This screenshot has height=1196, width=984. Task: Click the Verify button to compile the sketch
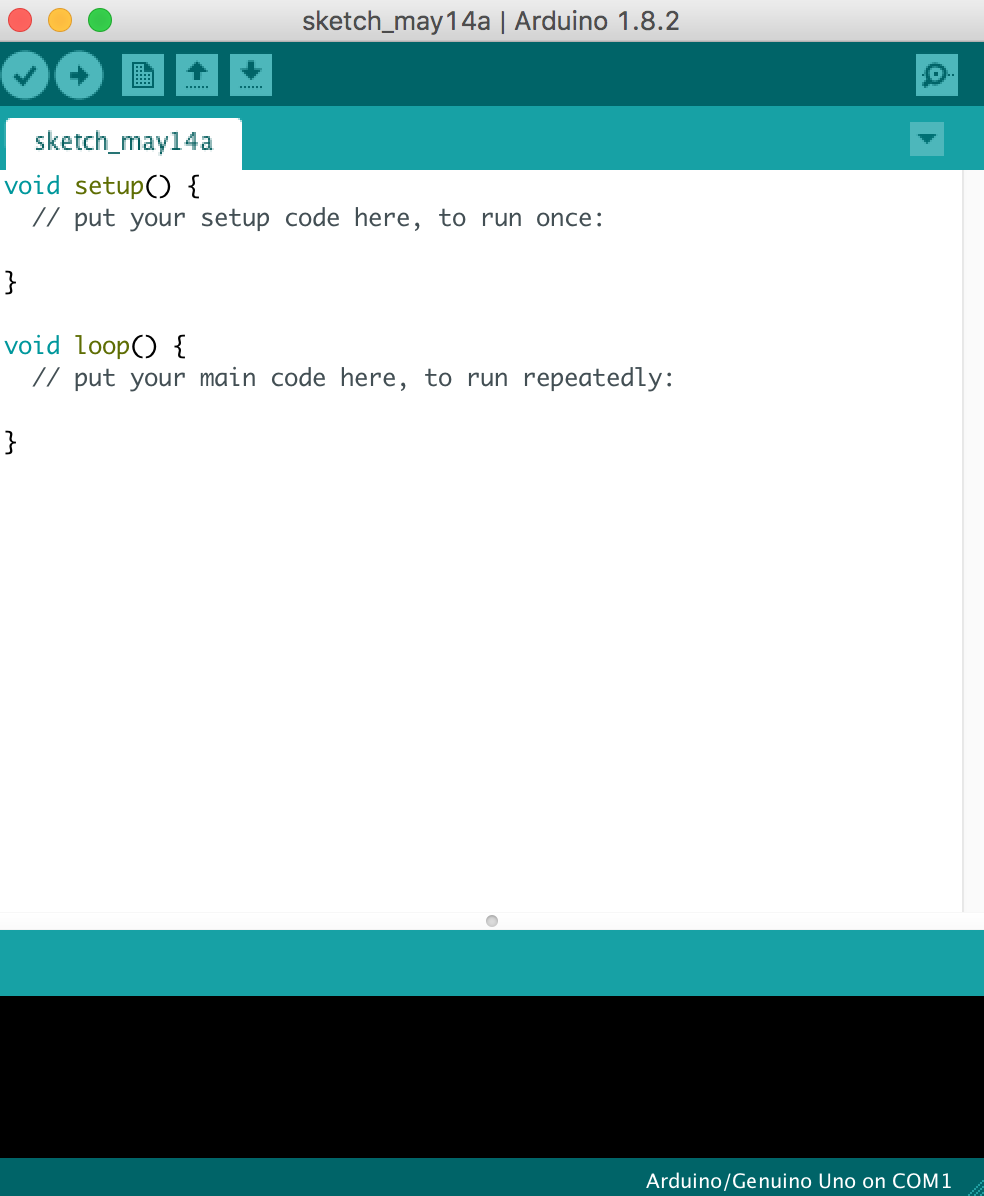25,74
